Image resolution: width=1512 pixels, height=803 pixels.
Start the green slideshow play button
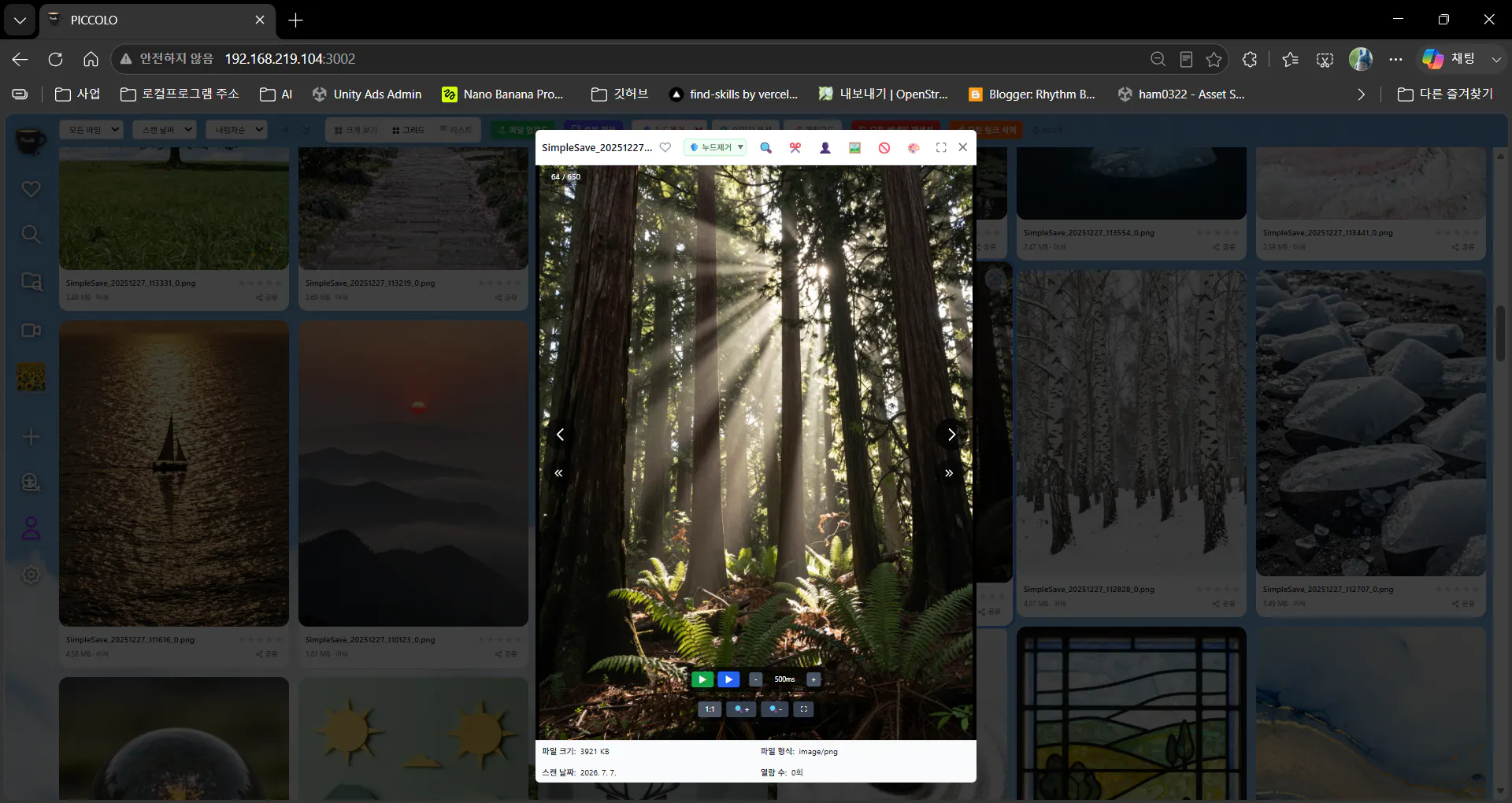pyautogui.click(x=702, y=679)
